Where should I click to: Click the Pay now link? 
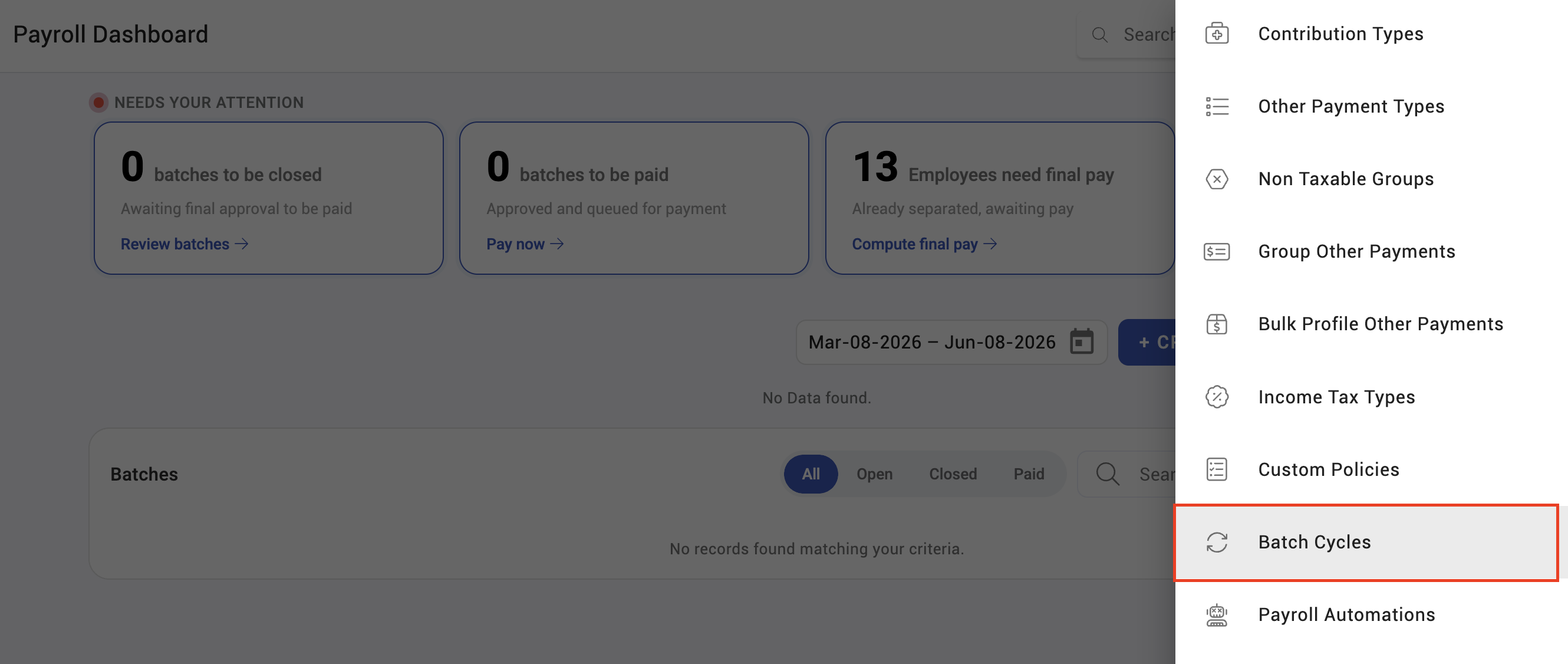pyautogui.click(x=525, y=244)
